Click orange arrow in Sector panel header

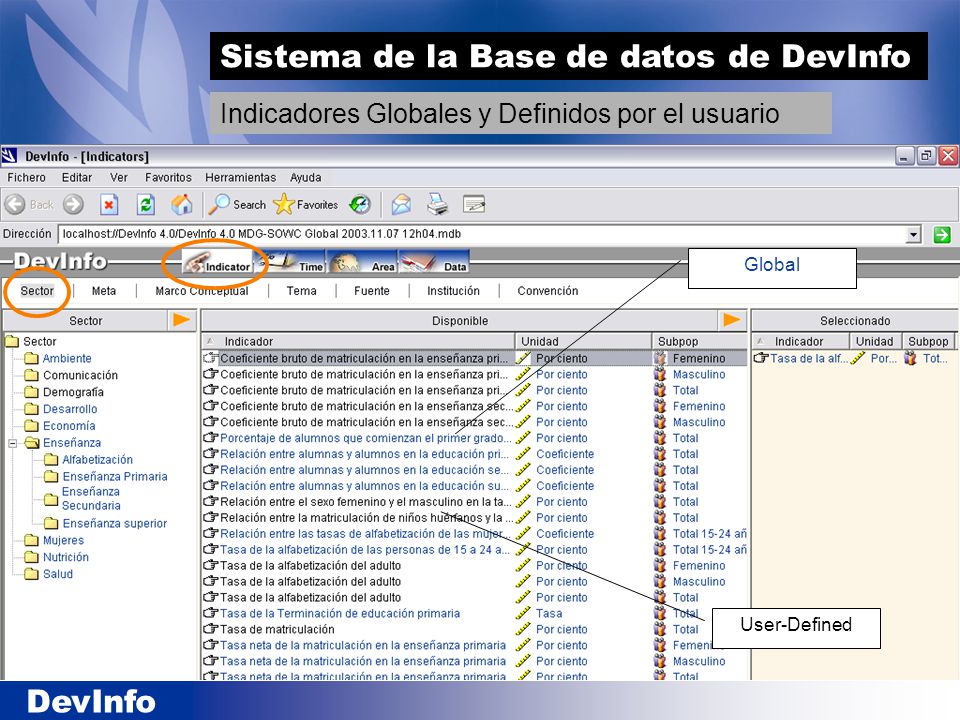[x=181, y=320]
